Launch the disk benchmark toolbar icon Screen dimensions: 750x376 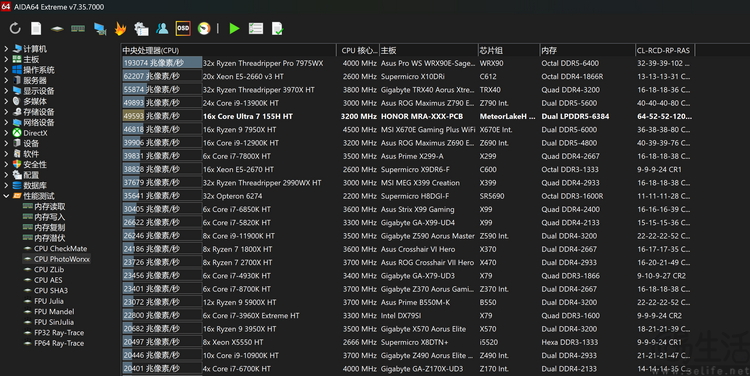[x=57, y=29]
